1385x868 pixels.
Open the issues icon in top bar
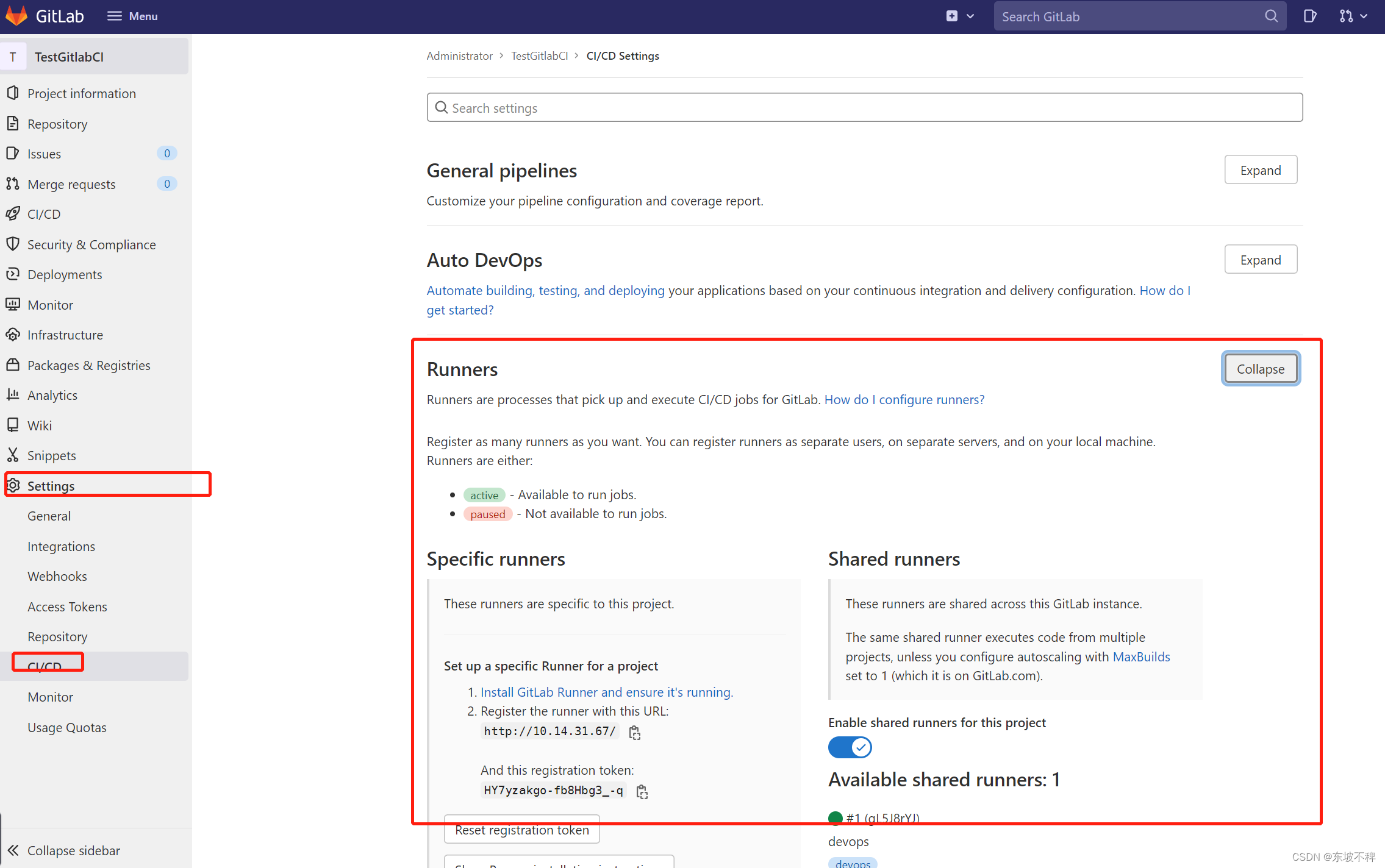pyautogui.click(x=1309, y=16)
